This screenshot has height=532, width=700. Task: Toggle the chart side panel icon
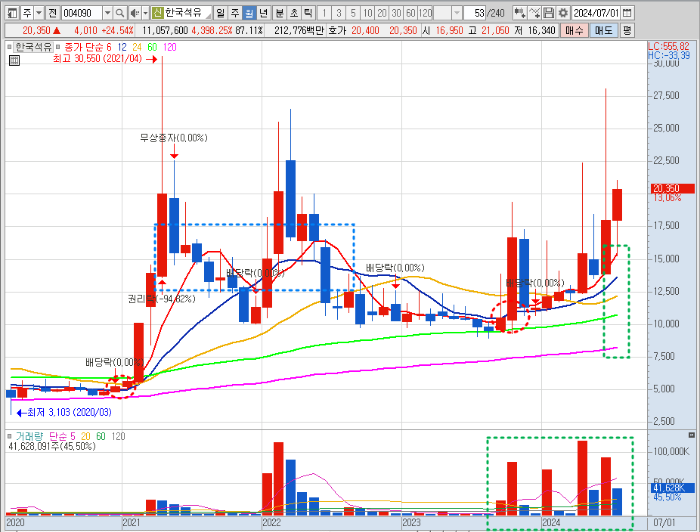click(12, 13)
